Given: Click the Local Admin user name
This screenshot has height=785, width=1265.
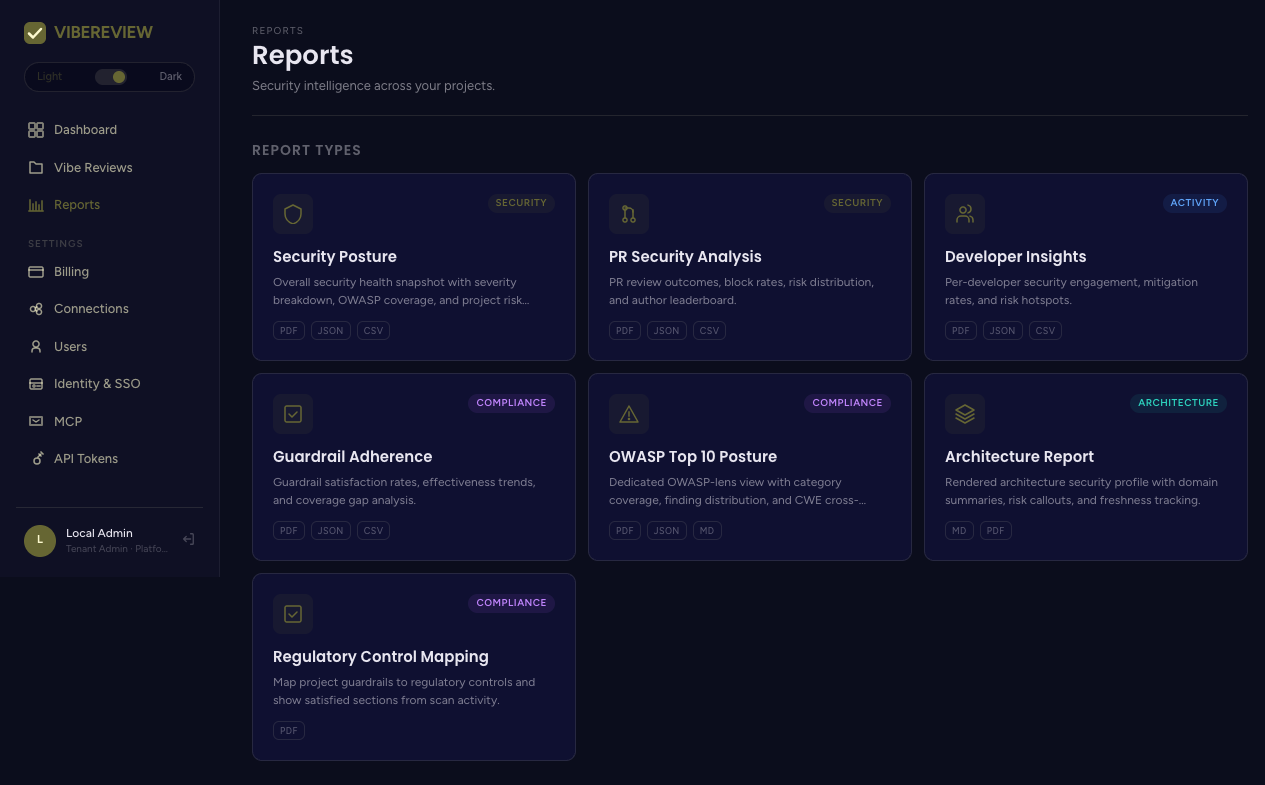Looking at the screenshot, I should point(99,533).
